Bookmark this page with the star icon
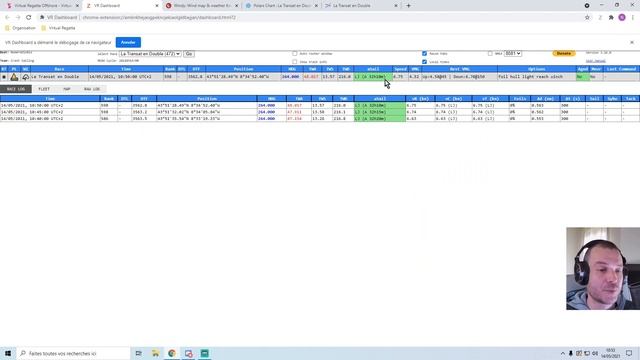 click(x=587, y=18)
